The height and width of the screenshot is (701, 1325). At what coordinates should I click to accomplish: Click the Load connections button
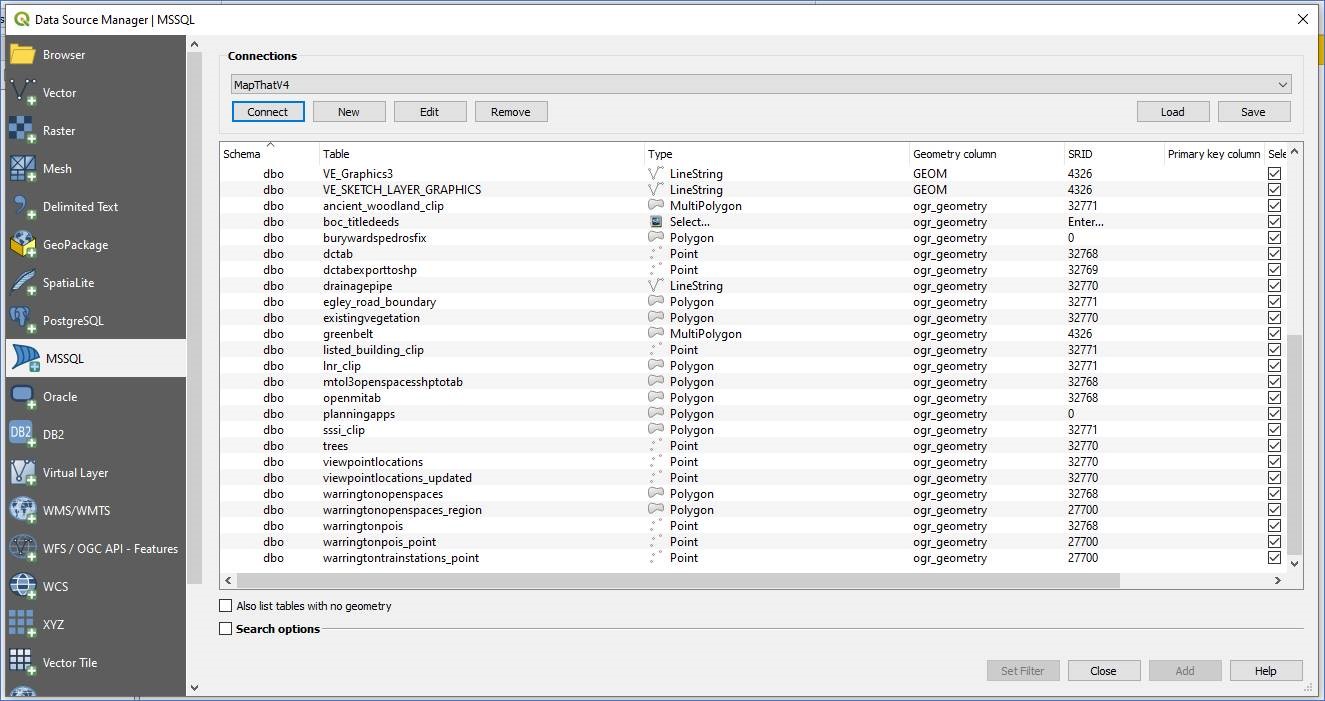pos(1173,112)
